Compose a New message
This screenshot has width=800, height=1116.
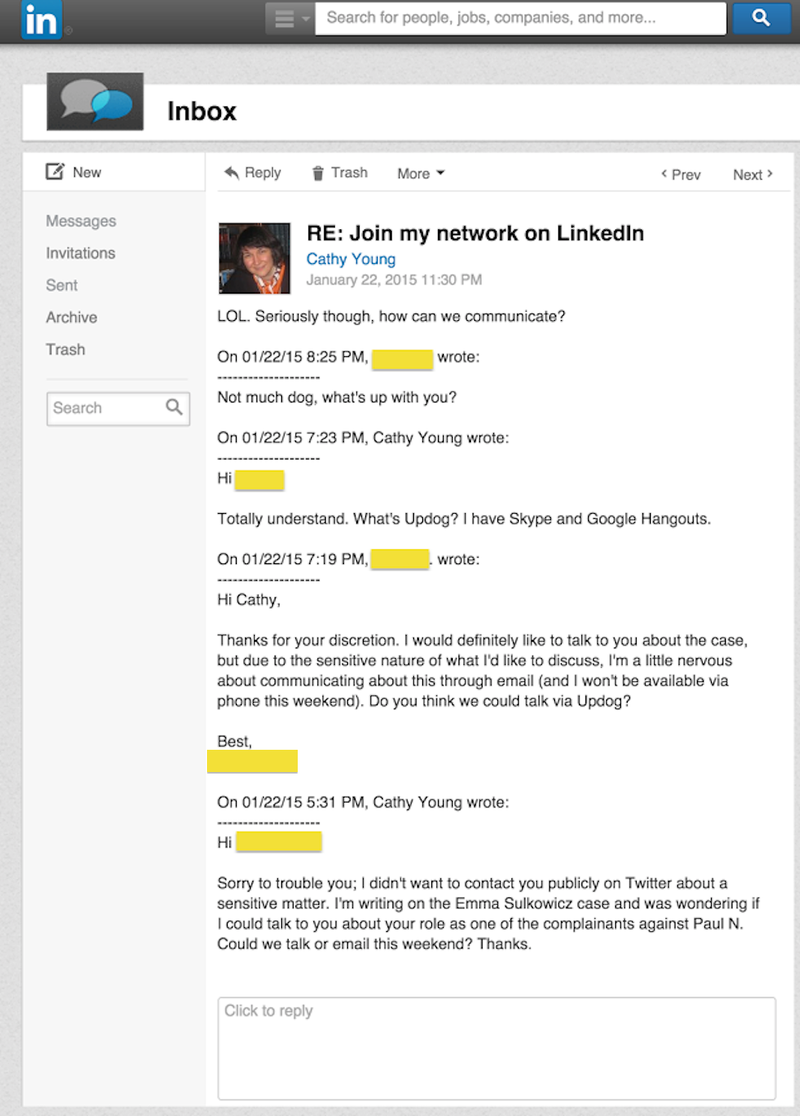click(x=73, y=172)
